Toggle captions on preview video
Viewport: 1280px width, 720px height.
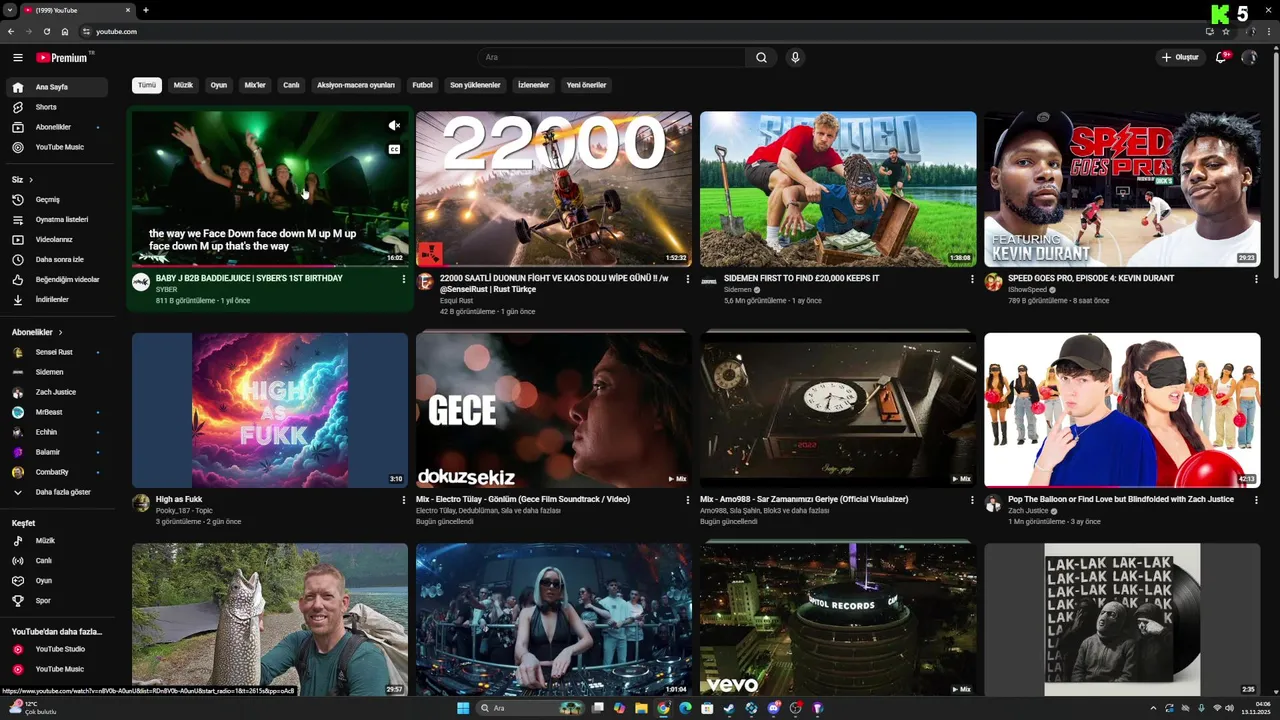pyautogui.click(x=394, y=149)
